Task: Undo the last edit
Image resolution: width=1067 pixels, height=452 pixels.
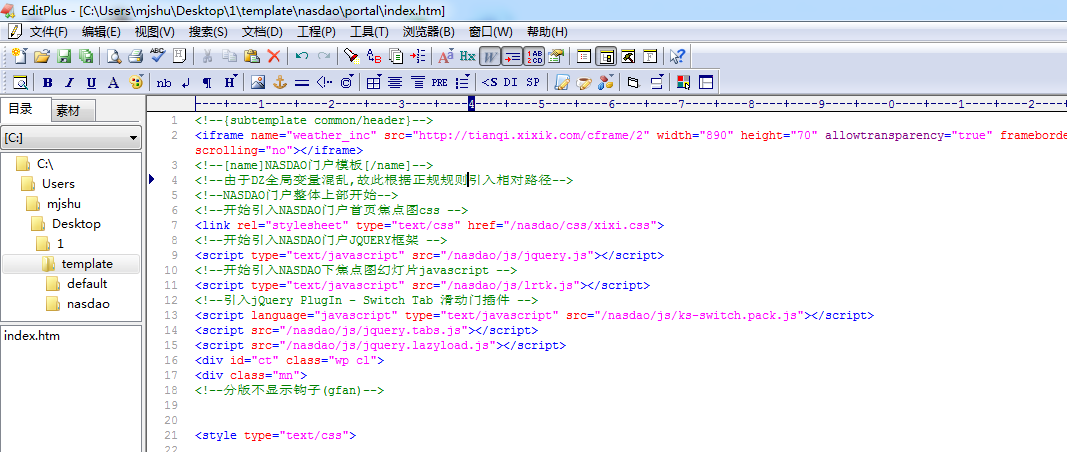Action: (x=302, y=56)
